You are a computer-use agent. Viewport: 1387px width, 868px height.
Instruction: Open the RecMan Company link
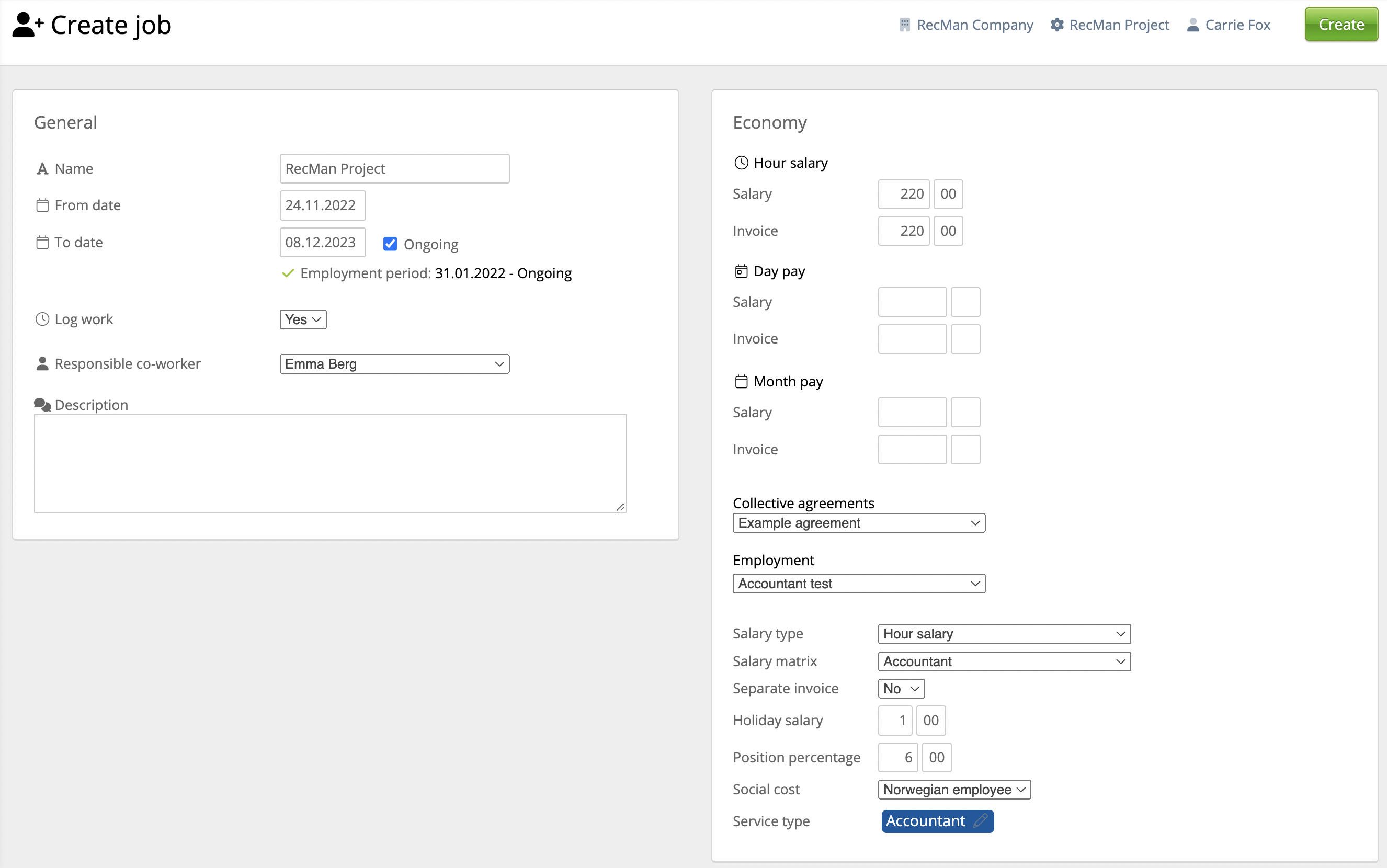tap(974, 25)
